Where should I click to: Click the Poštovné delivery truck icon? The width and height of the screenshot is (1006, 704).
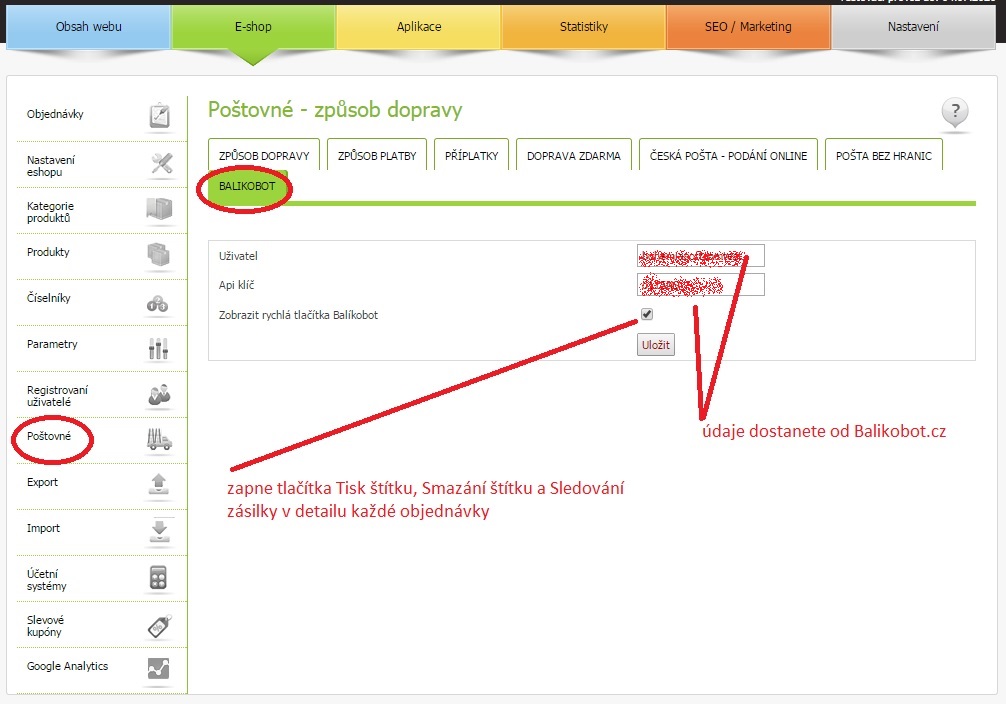coord(159,440)
